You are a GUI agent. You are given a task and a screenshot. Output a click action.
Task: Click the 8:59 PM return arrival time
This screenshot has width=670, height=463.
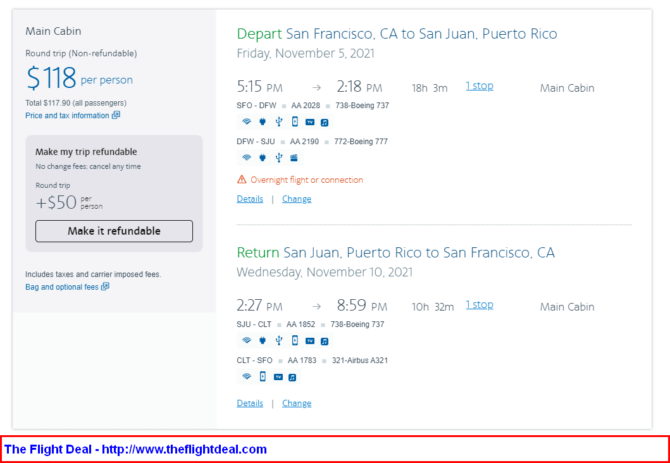[x=362, y=306]
